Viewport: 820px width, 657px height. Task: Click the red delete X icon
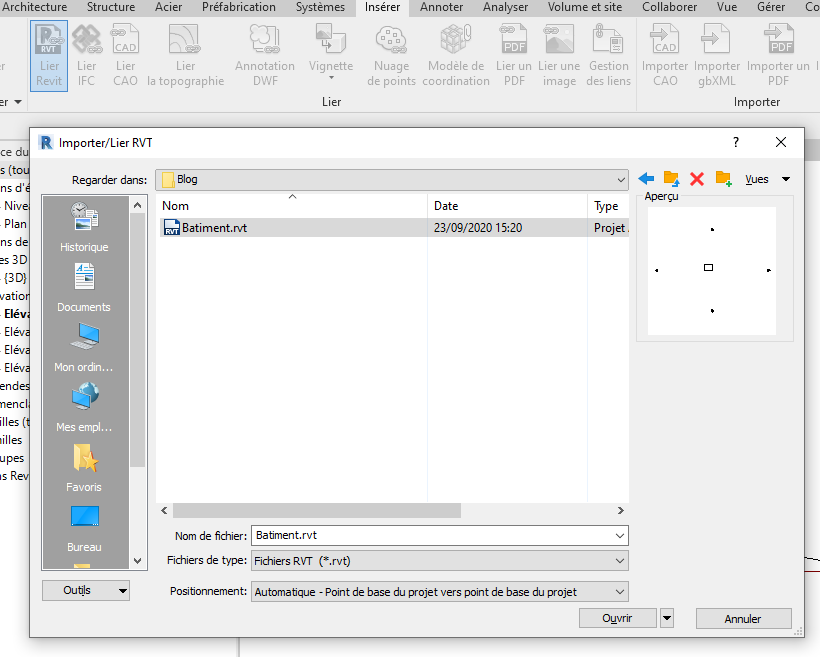(697, 179)
